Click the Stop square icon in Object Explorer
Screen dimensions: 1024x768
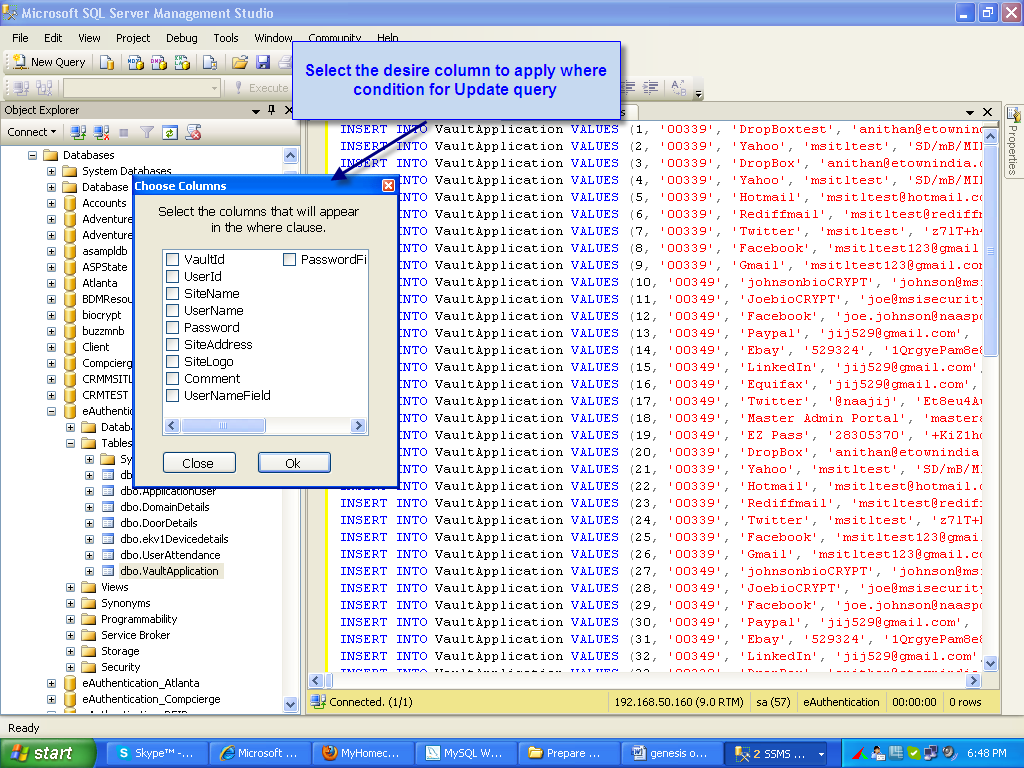124,133
